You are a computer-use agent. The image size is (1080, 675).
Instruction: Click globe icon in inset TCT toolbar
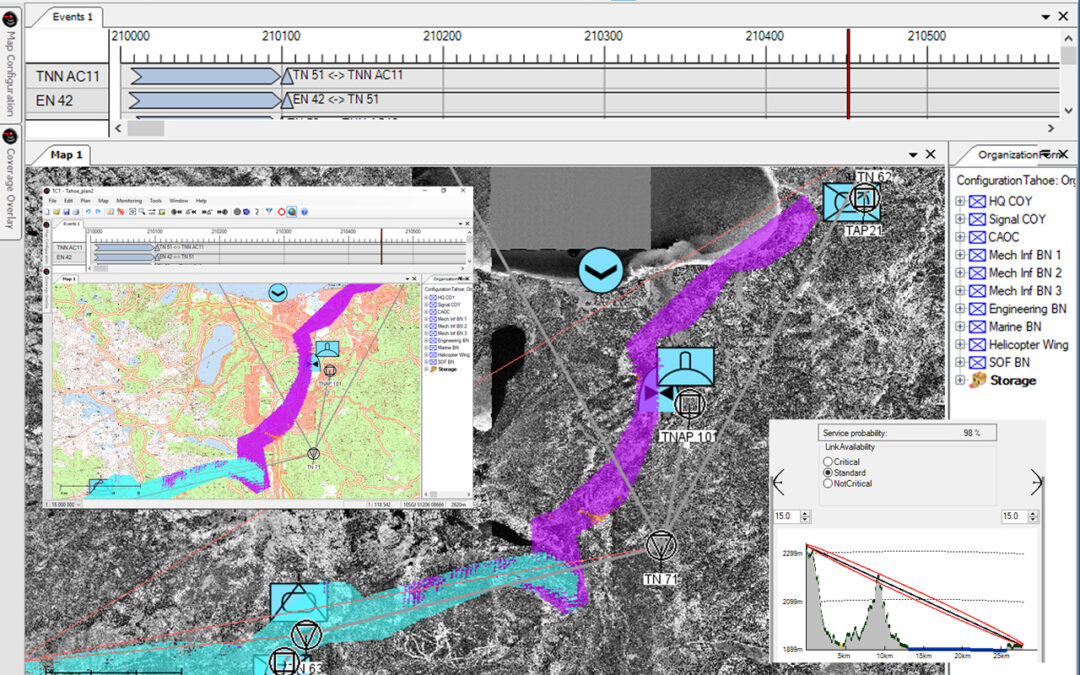[x=292, y=211]
